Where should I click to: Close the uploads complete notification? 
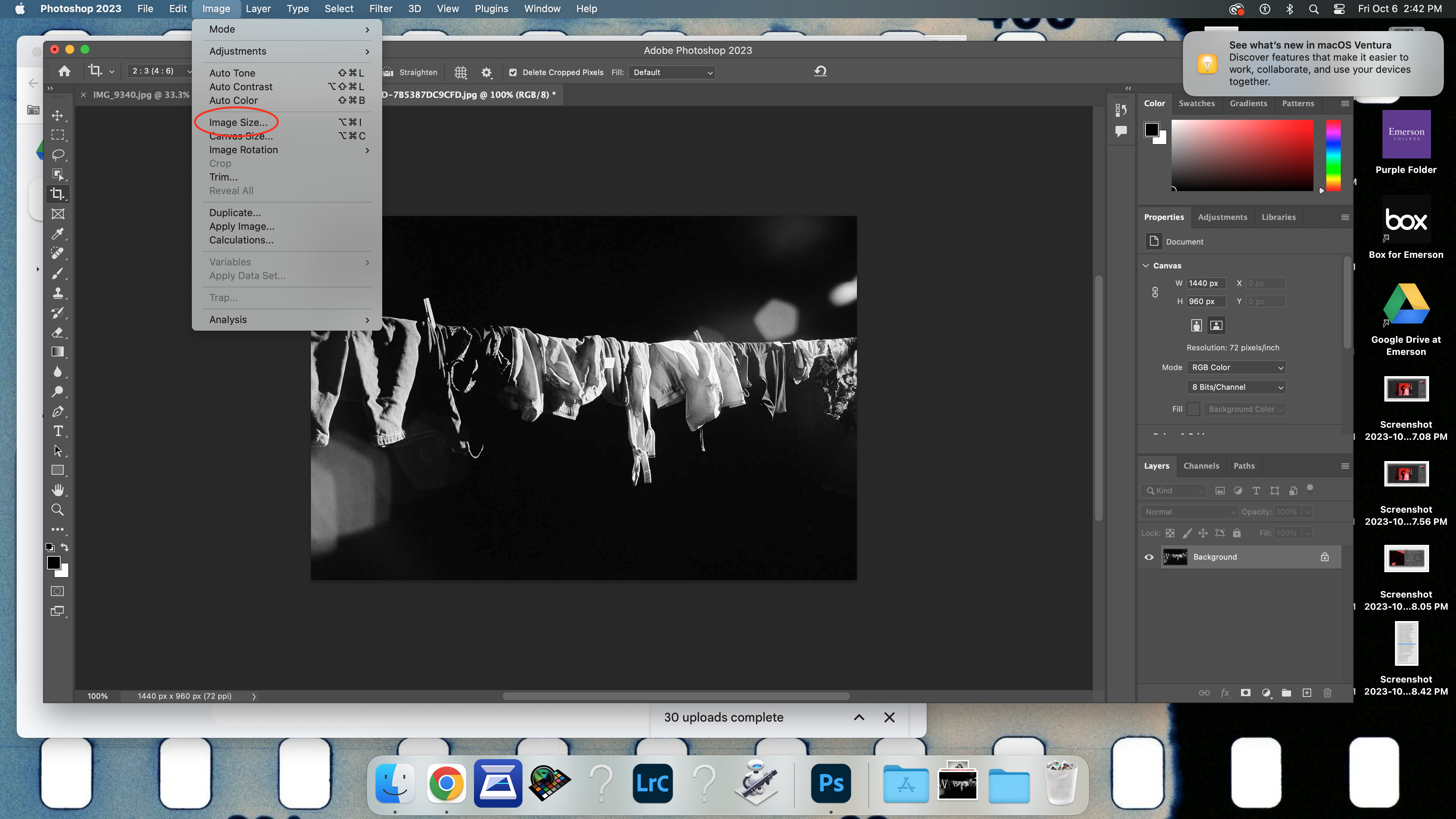click(x=889, y=717)
